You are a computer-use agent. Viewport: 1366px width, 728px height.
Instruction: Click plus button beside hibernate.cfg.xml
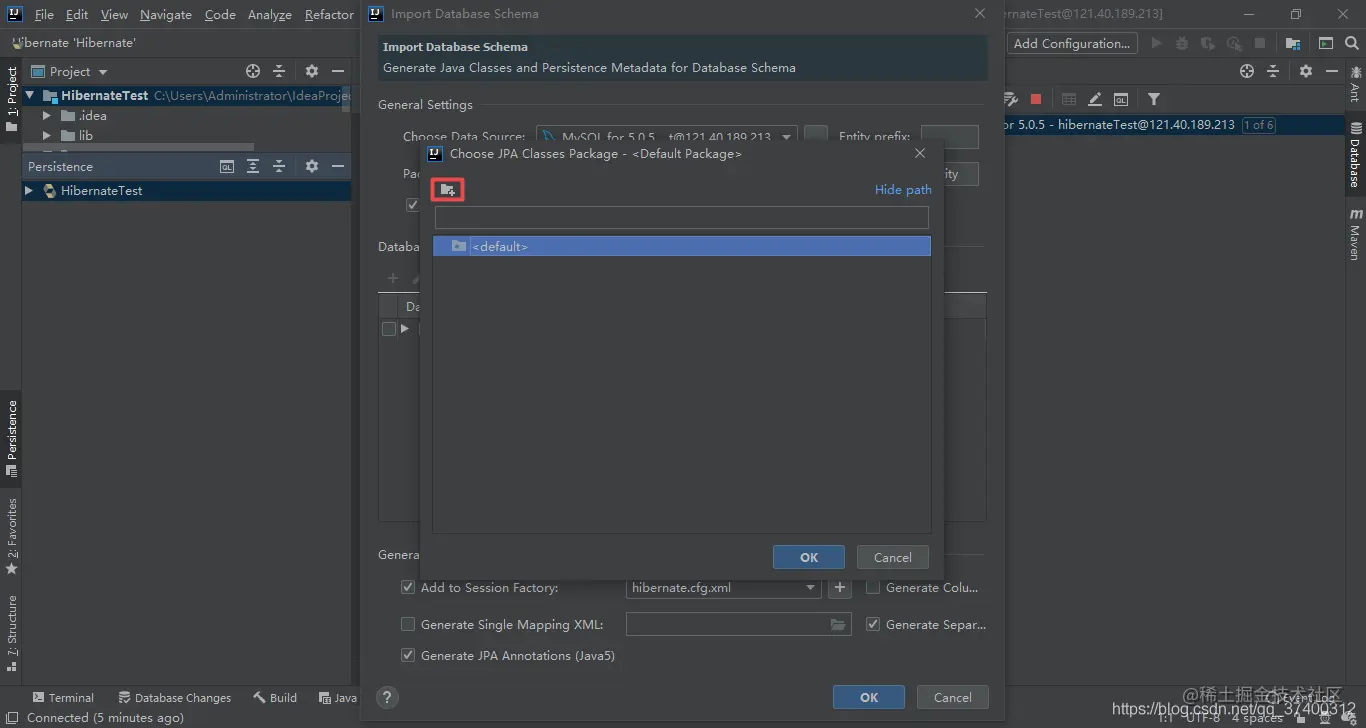click(x=840, y=588)
